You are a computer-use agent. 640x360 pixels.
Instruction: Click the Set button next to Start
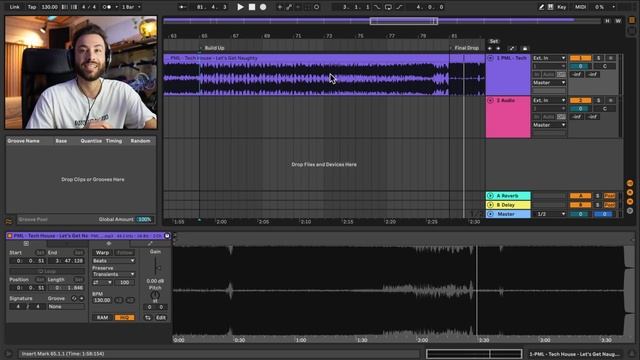[40, 253]
